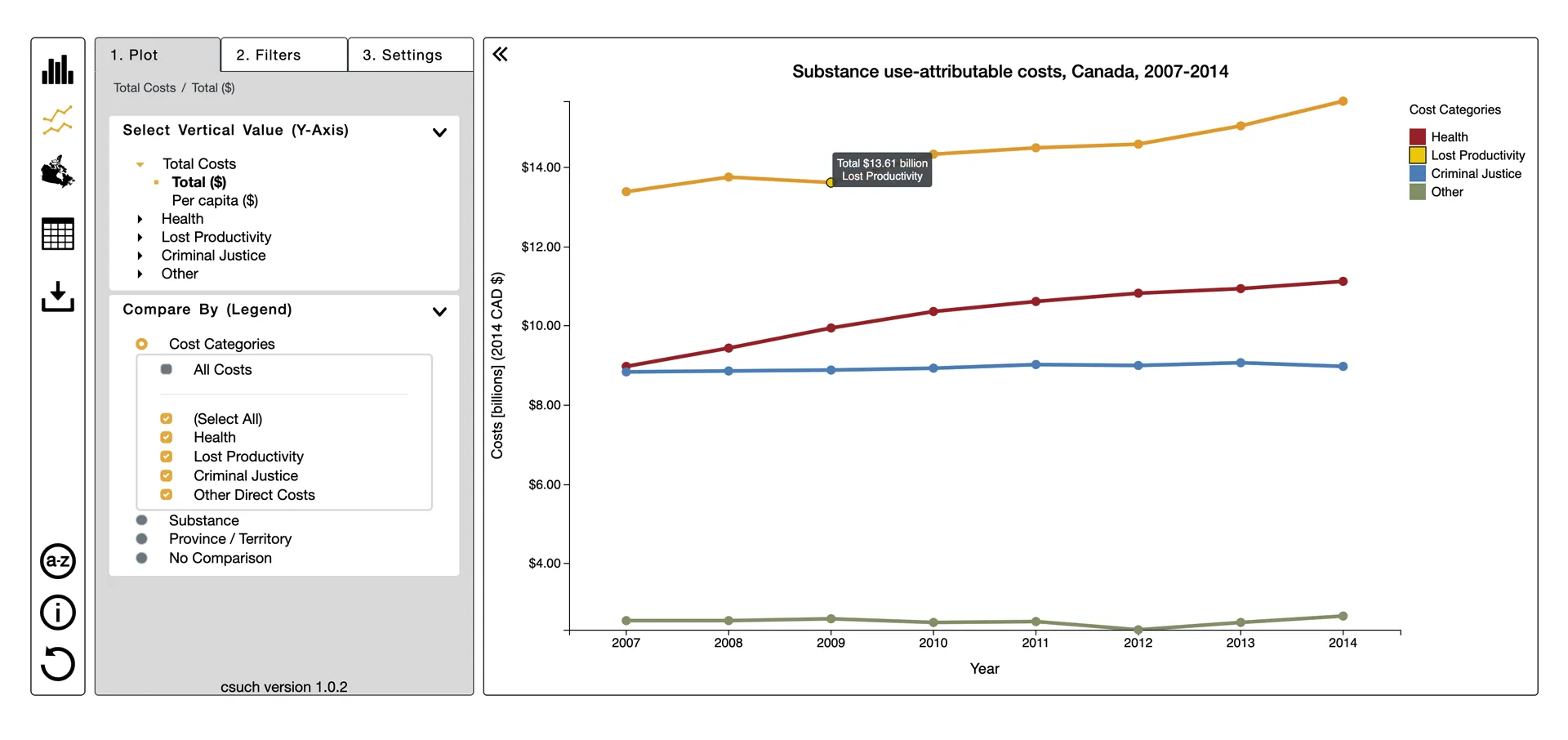Open the information icon

pyautogui.click(x=58, y=613)
